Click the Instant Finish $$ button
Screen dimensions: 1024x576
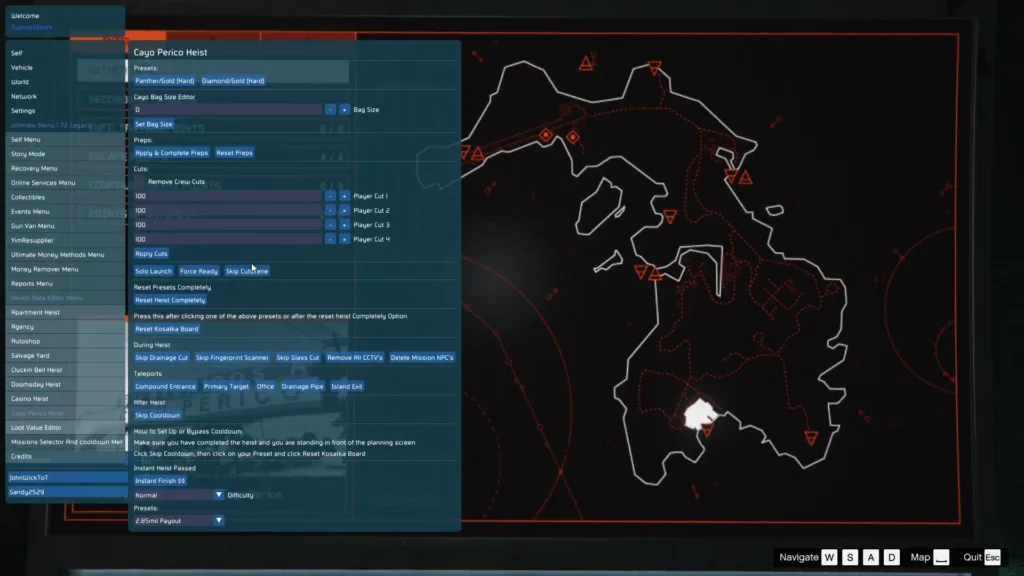(x=160, y=481)
